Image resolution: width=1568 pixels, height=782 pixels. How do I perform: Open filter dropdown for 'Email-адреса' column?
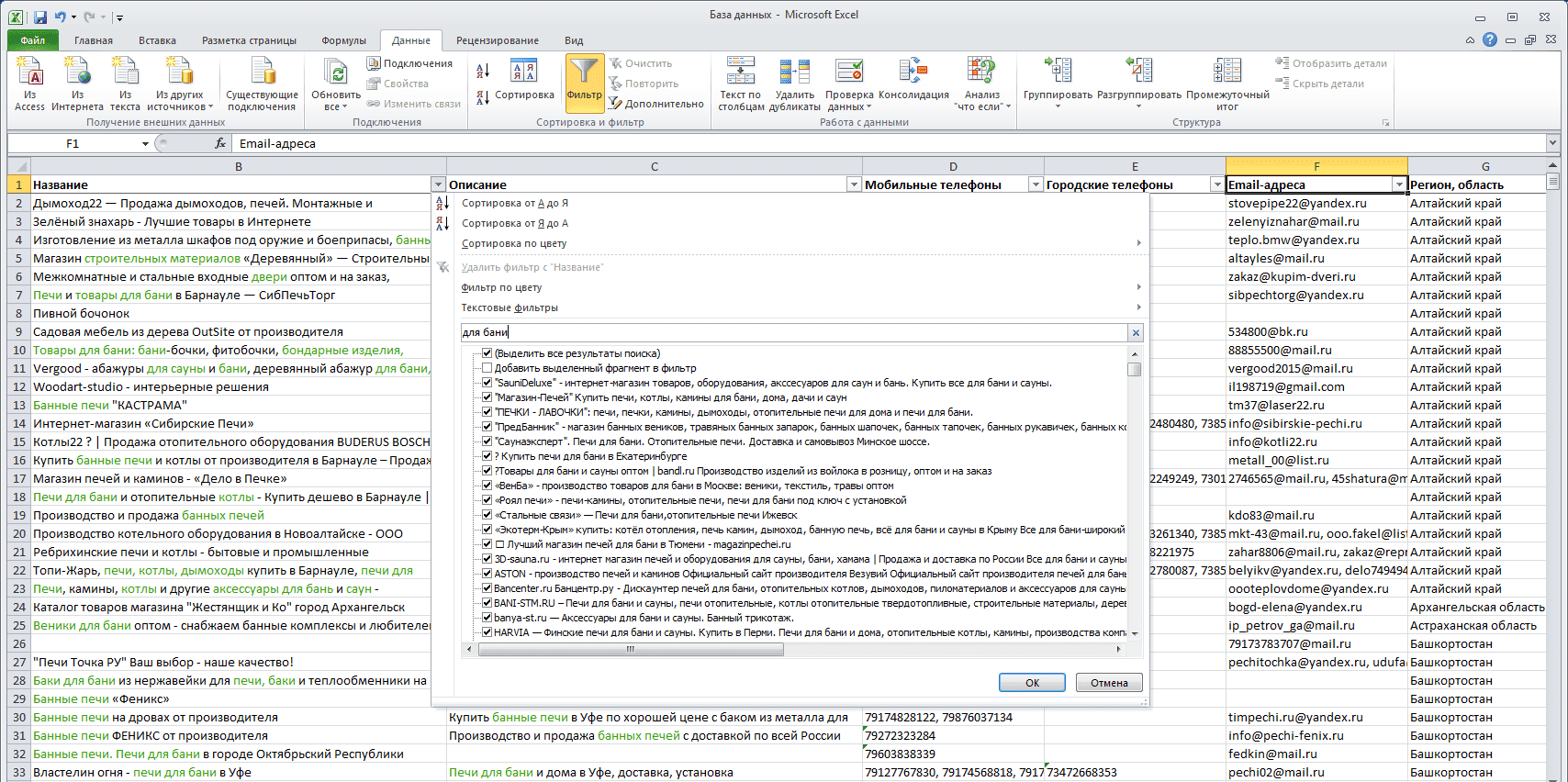pos(1399,184)
